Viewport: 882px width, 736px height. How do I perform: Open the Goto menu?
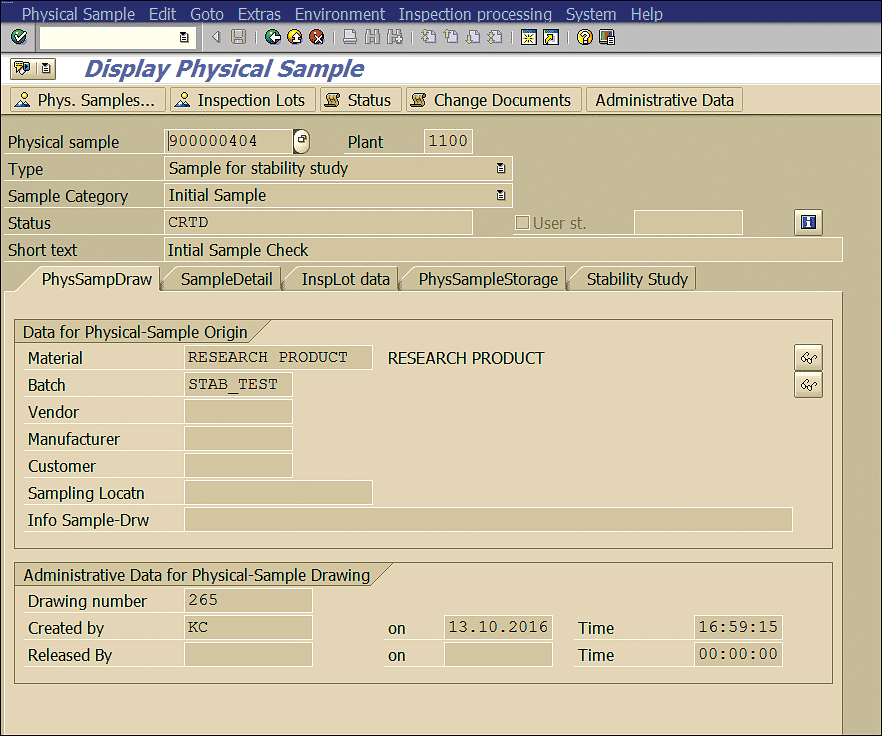pyautogui.click(x=207, y=14)
